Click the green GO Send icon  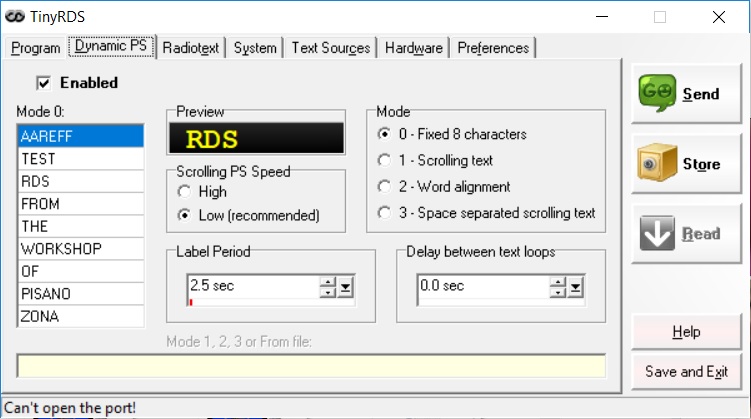(x=657, y=93)
